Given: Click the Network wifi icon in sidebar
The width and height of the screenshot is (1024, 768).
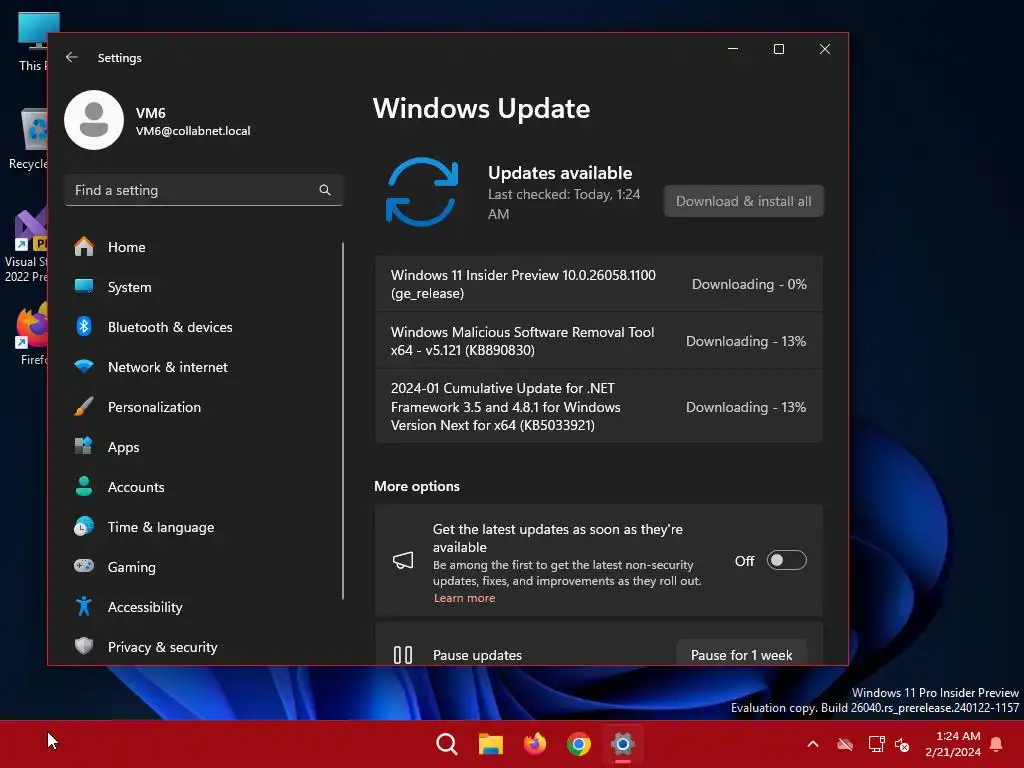Looking at the screenshot, I should coord(84,366).
